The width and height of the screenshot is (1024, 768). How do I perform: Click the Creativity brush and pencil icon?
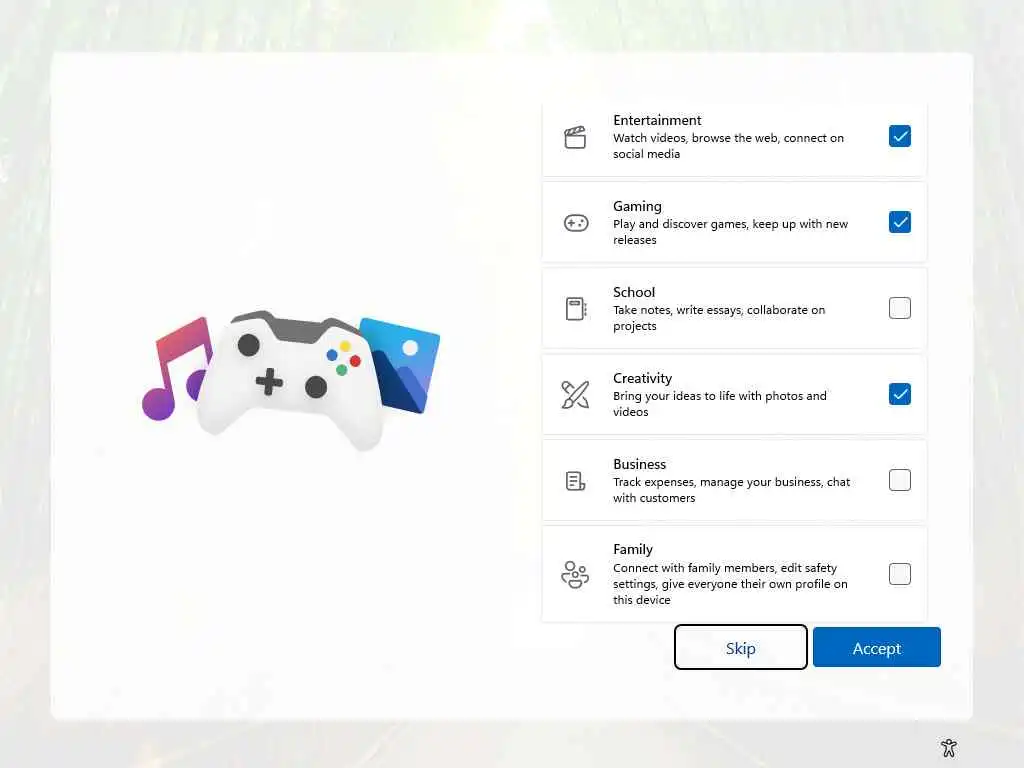pyautogui.click(x=575, y=394)
